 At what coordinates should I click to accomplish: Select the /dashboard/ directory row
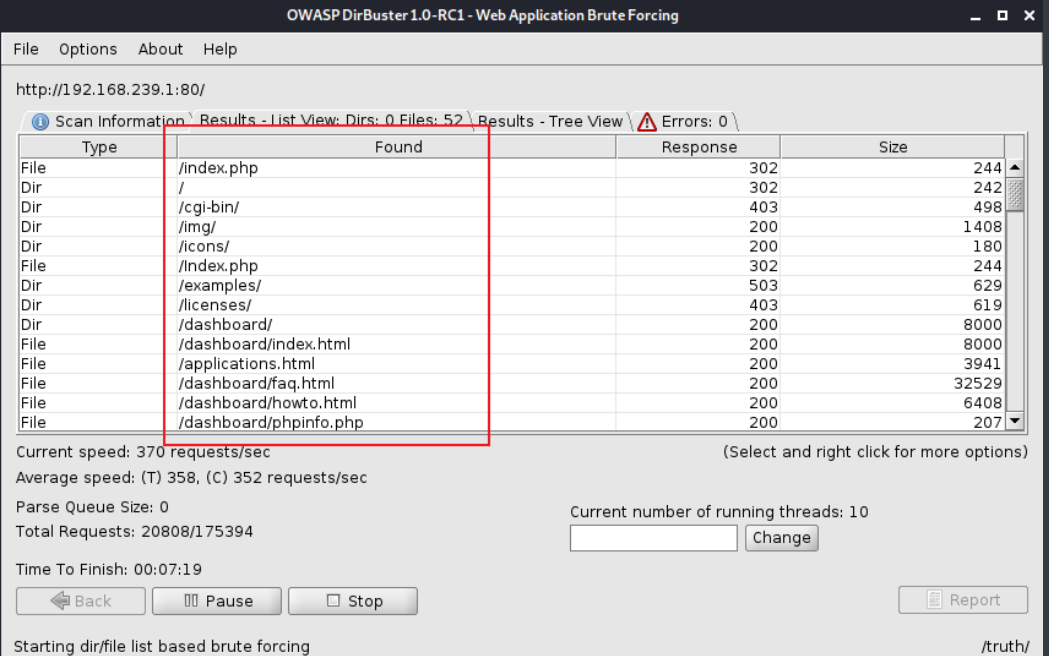pos(512,324)
